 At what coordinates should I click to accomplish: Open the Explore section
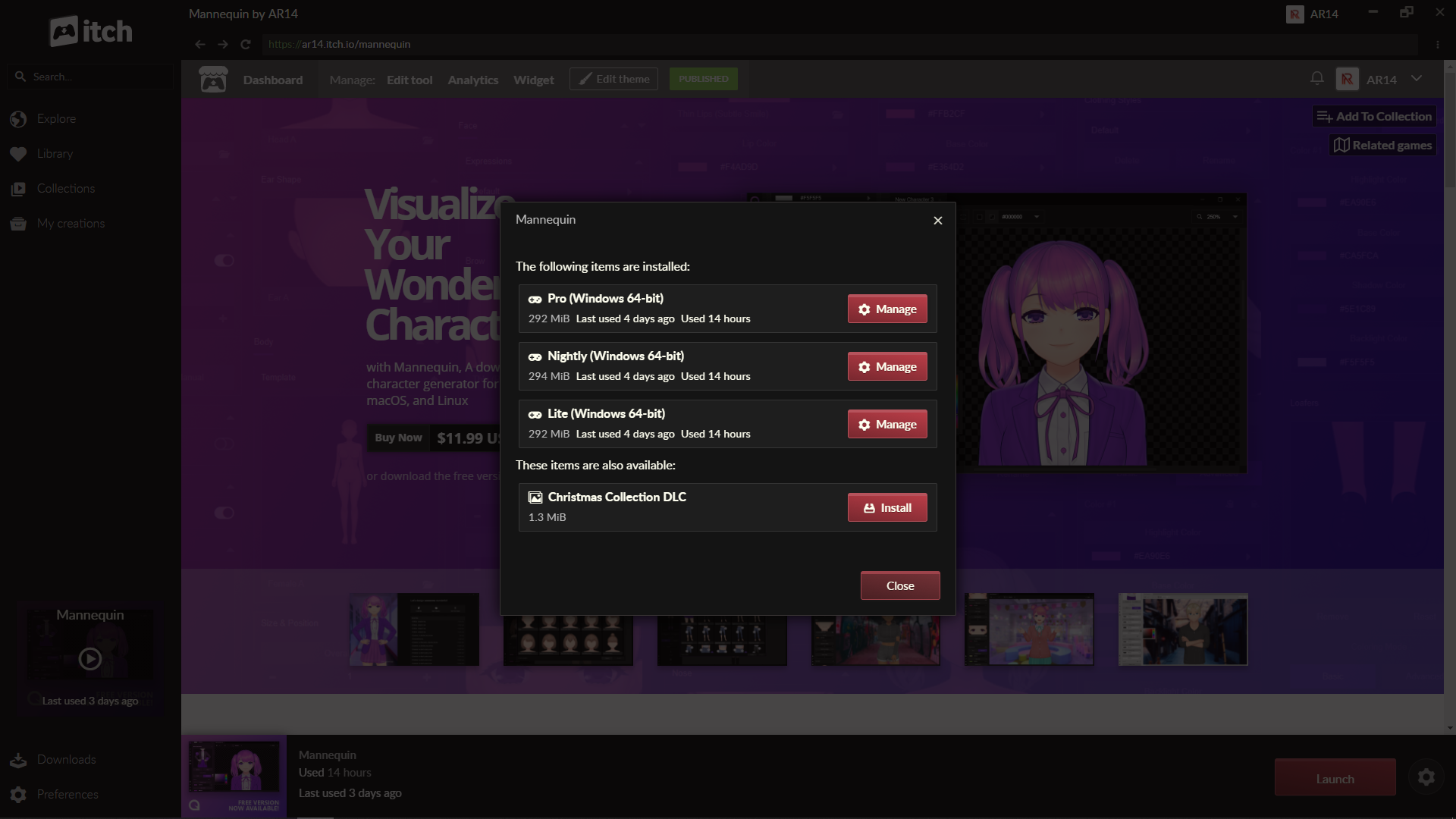(56, 118)
